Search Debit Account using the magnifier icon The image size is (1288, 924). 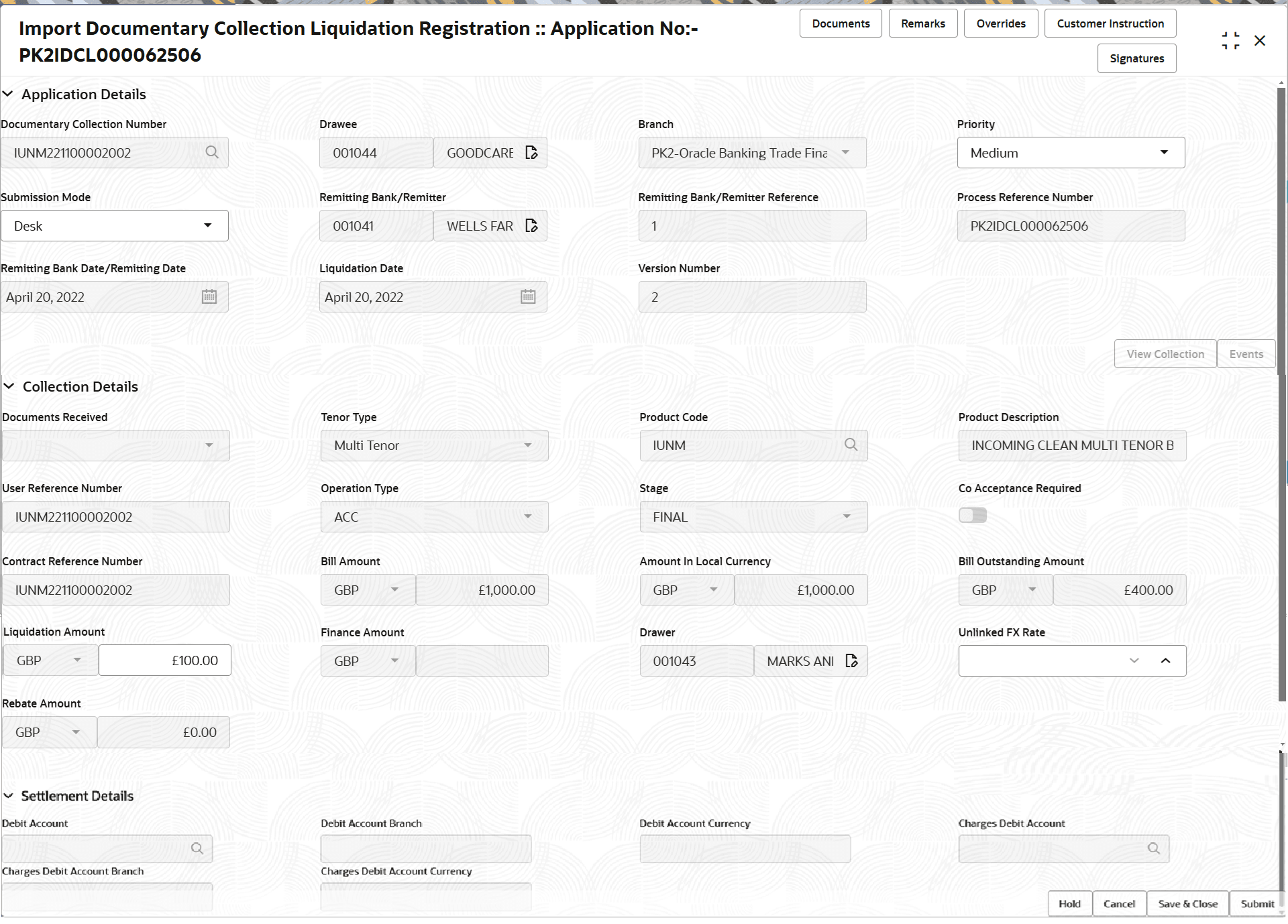(197, 848)
